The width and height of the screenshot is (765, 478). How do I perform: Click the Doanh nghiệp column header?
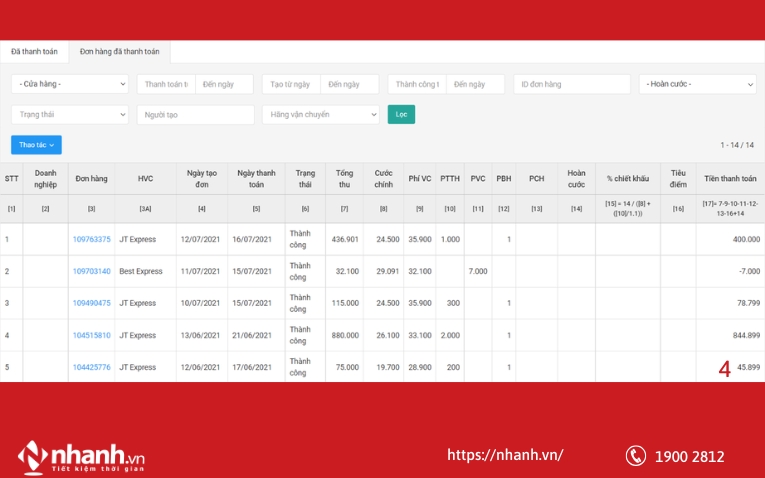pyautogui.click(x=45, y=179)
